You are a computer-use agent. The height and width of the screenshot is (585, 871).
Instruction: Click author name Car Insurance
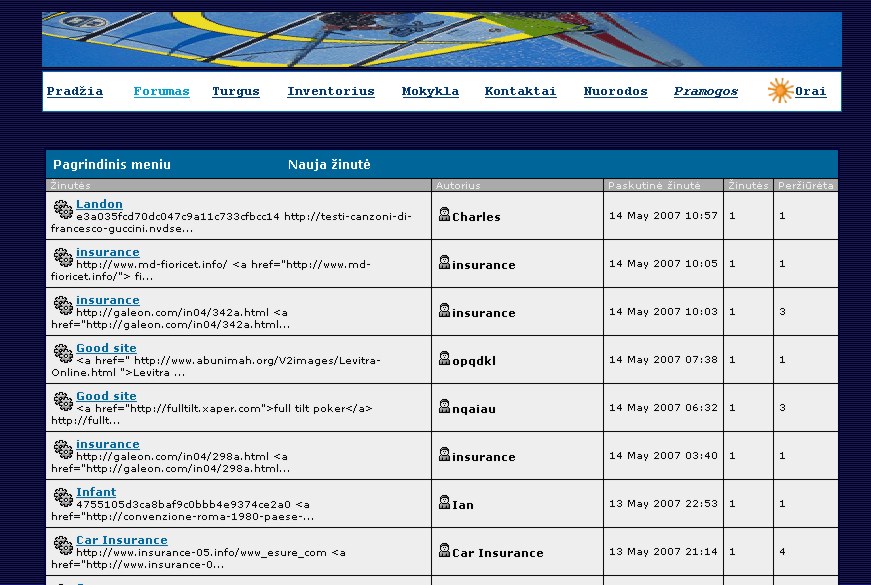498,553
